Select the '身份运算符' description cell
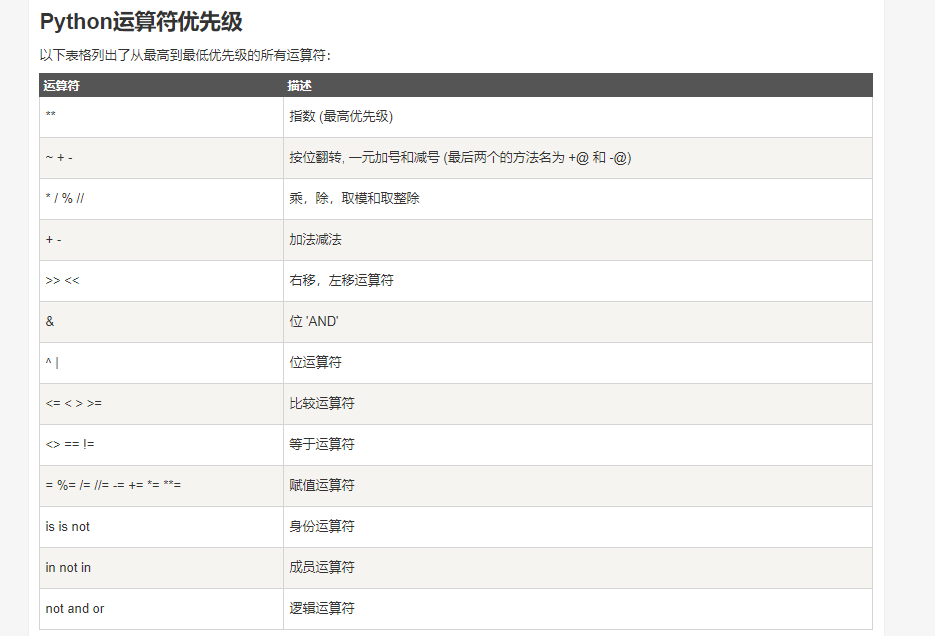935x636 pixels. [578, 528]
